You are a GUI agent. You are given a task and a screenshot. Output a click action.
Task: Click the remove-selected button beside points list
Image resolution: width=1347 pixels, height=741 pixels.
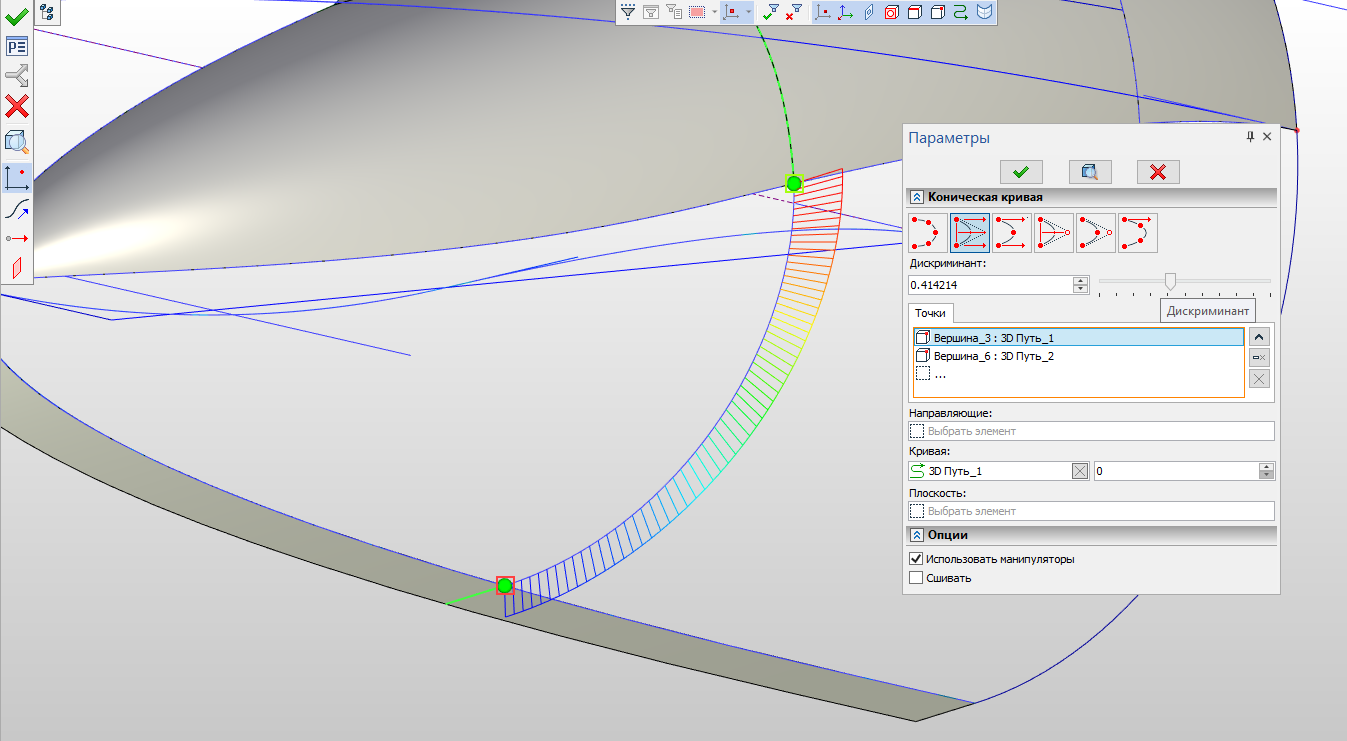point(1260,358)
